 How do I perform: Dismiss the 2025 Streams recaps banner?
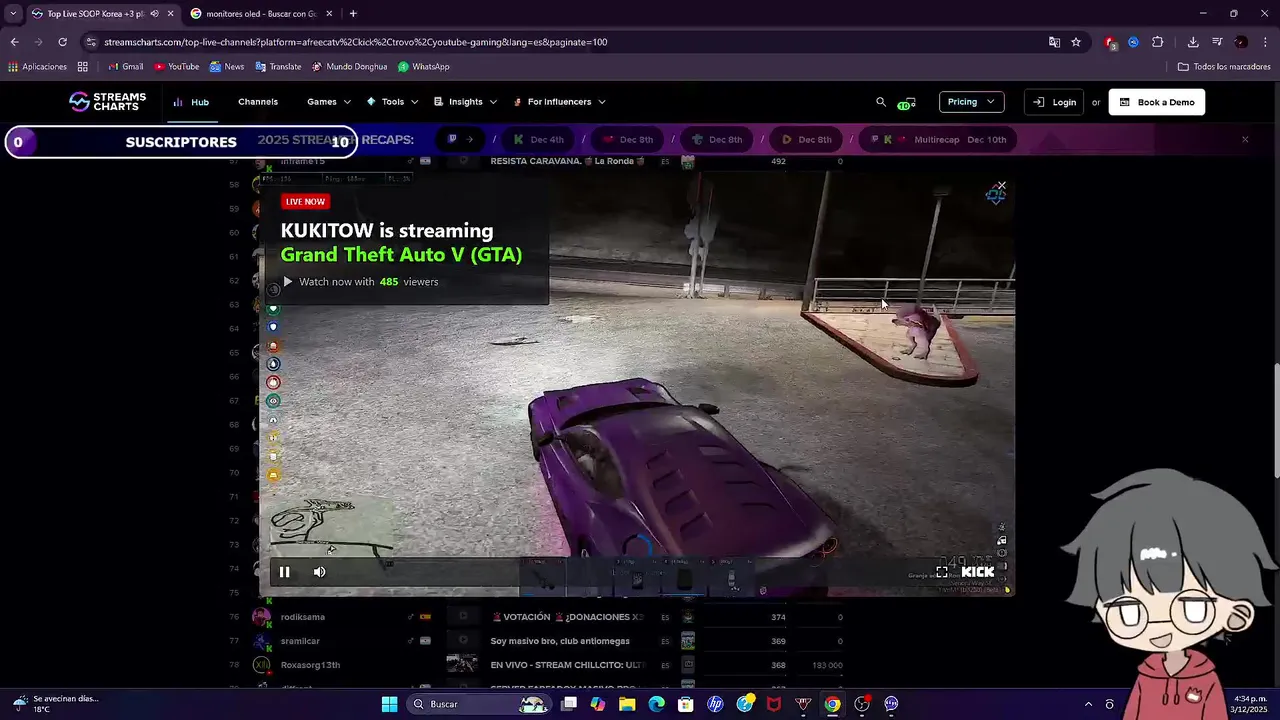point(1245,140)
